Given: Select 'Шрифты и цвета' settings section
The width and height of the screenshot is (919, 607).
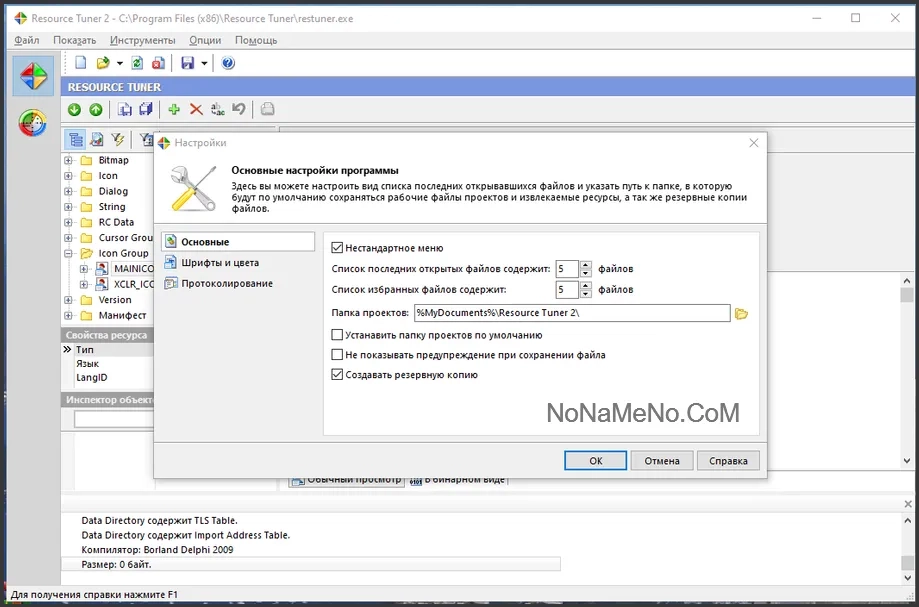Looking at the screenshot, I should 219,263.
